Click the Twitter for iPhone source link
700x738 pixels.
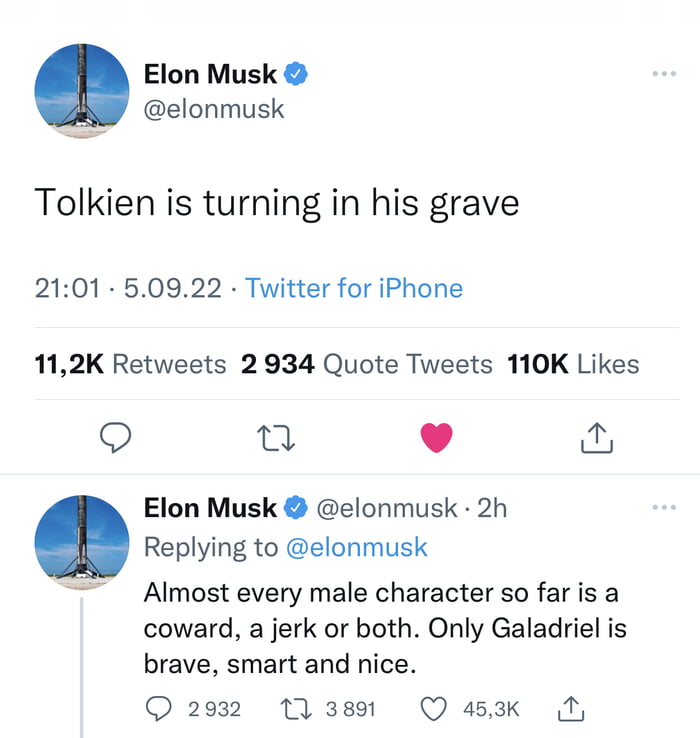coord(354,289)
